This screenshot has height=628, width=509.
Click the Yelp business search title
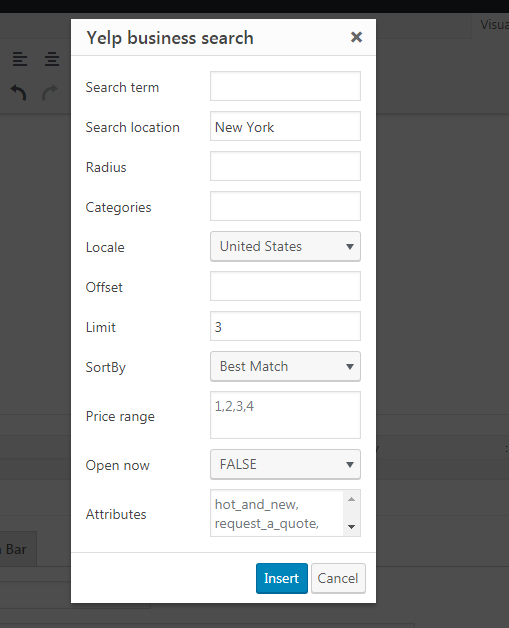[170, 38]
